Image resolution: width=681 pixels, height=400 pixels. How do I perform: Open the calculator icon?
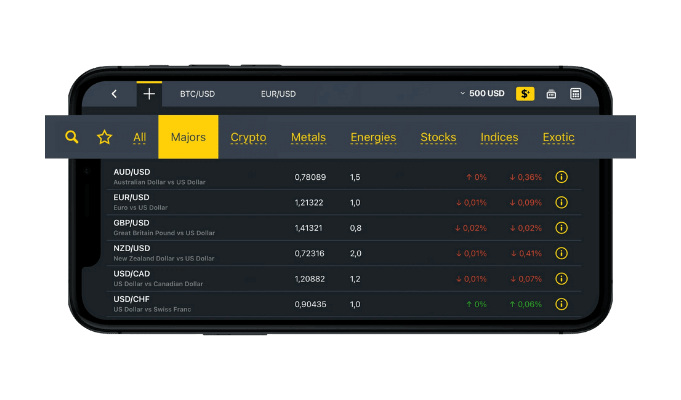(575, 94)
